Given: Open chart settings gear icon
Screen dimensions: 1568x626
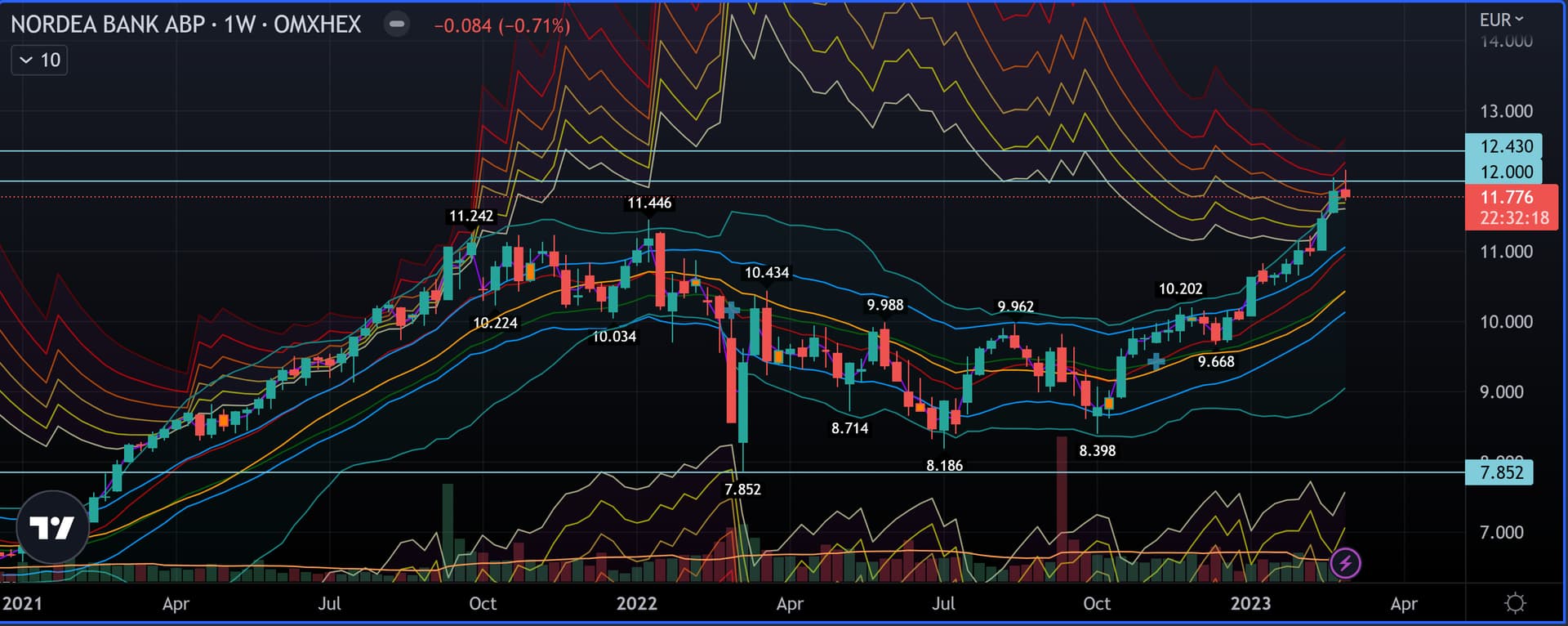Looking at the screenshot, I should (x=1515, y=604).
